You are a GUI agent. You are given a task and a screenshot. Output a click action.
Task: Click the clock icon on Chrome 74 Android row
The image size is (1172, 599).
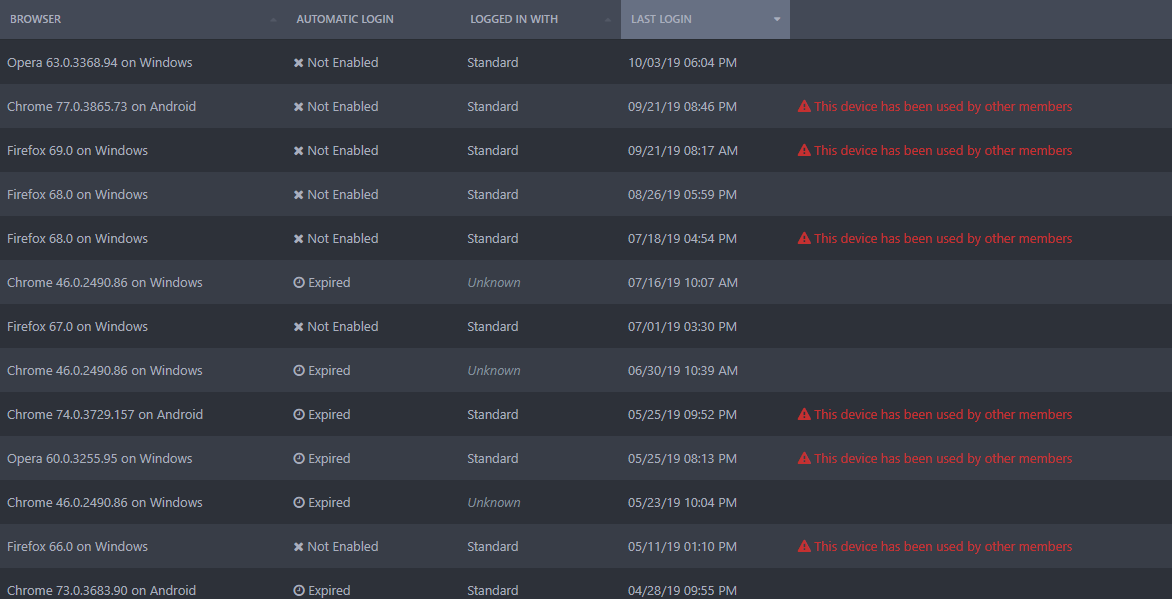pyautogui.click(x=299, y=414)
